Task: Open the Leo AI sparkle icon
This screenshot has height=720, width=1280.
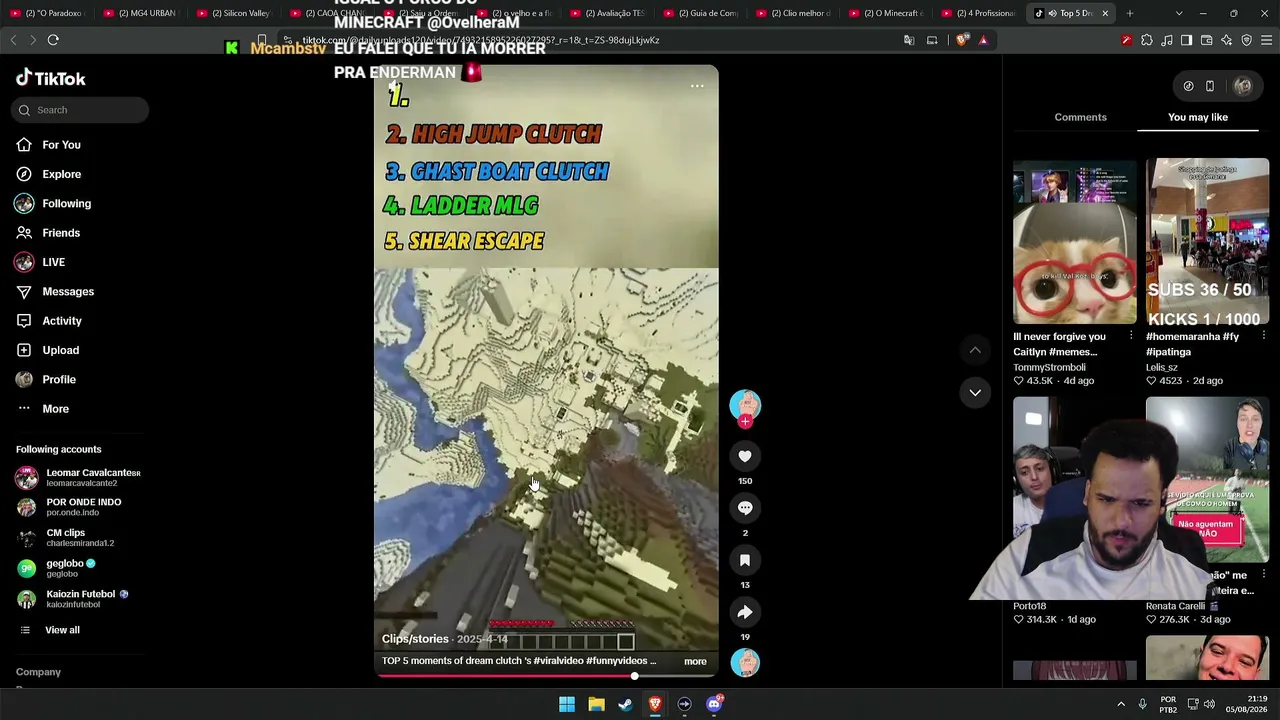Action: (x=1226, y=40)
